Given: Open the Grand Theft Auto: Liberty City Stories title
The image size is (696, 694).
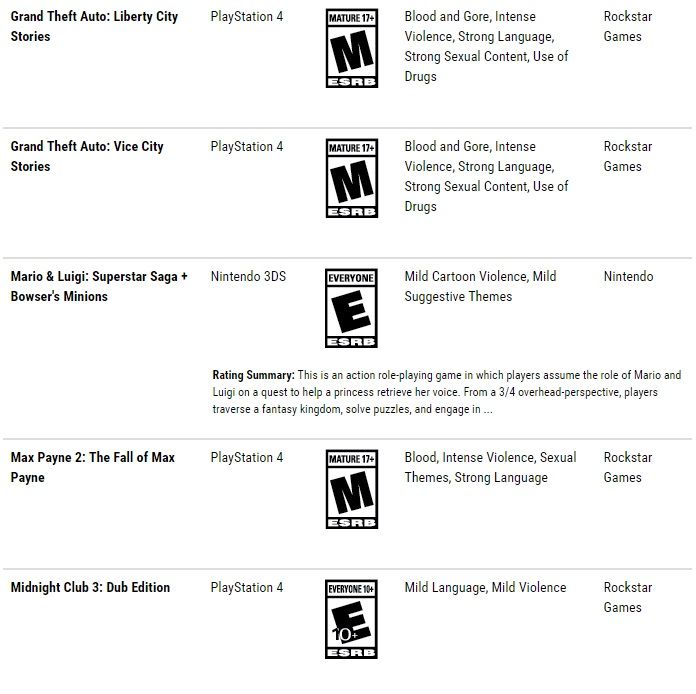Looking at the screenshot, I should tap(94, 27).
